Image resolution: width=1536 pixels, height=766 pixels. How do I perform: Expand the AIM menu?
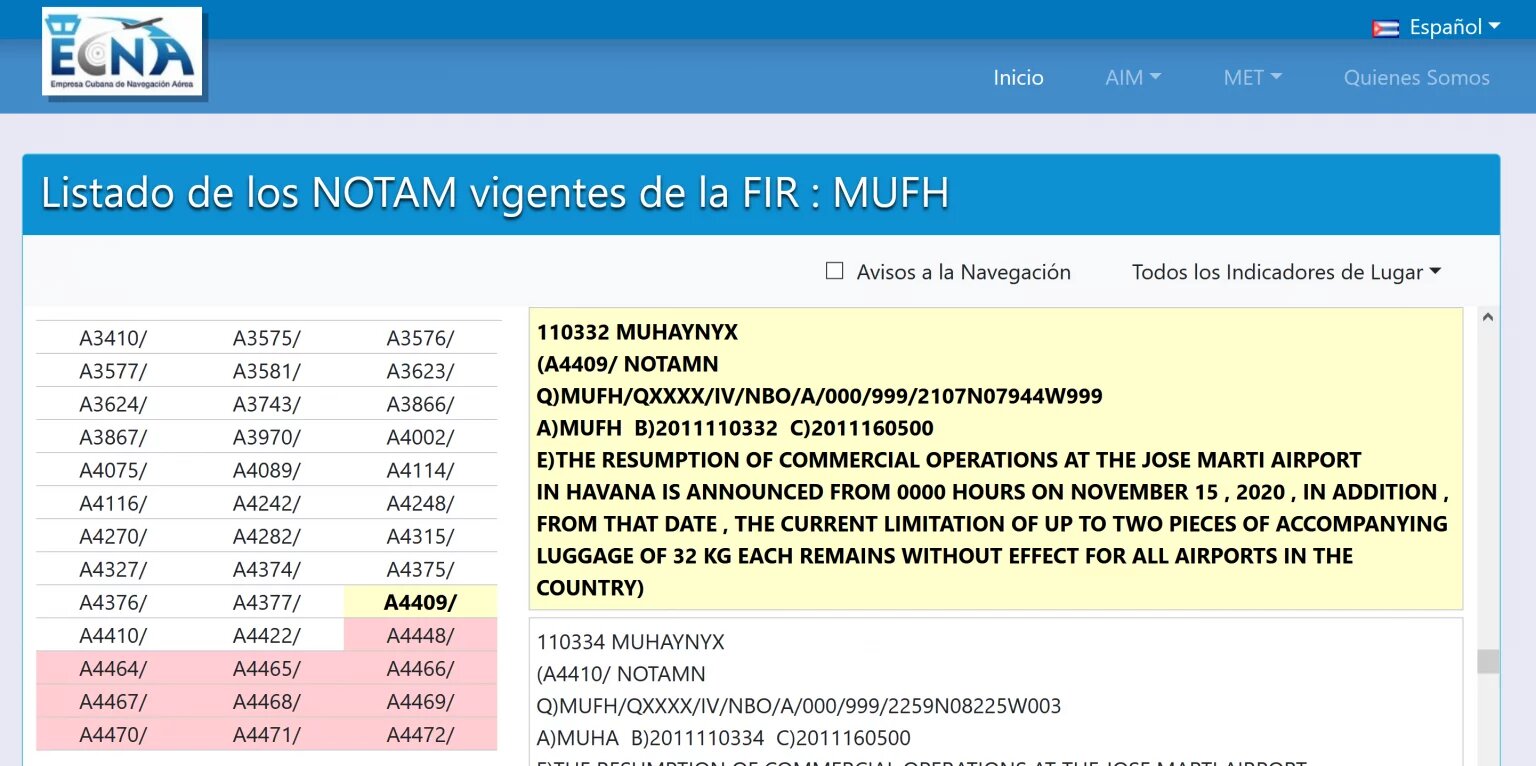coord(1132,78)
